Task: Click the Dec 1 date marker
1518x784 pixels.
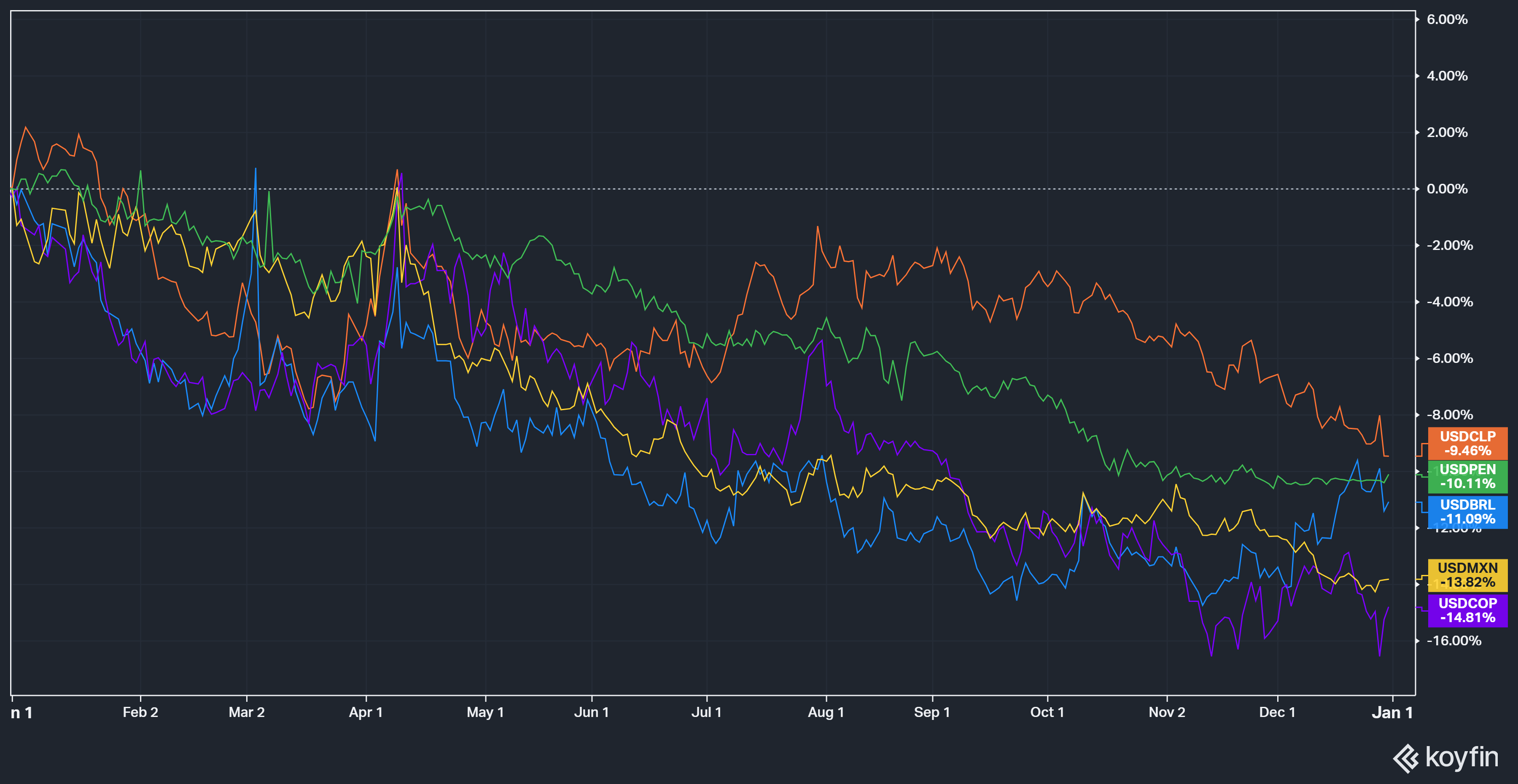Action: pos(1277,712)
